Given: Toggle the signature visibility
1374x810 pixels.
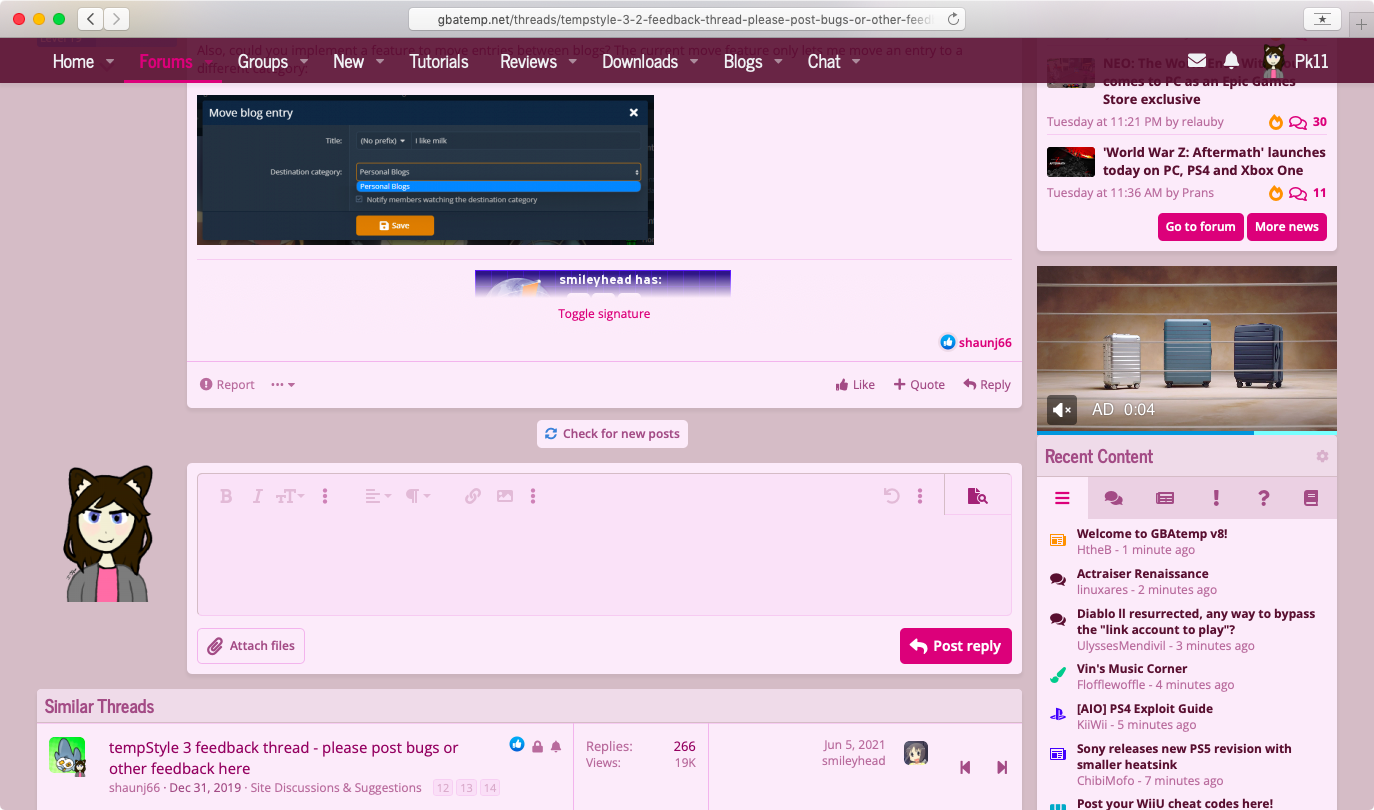Looking at the screenshot, I should tap(604, 314).
